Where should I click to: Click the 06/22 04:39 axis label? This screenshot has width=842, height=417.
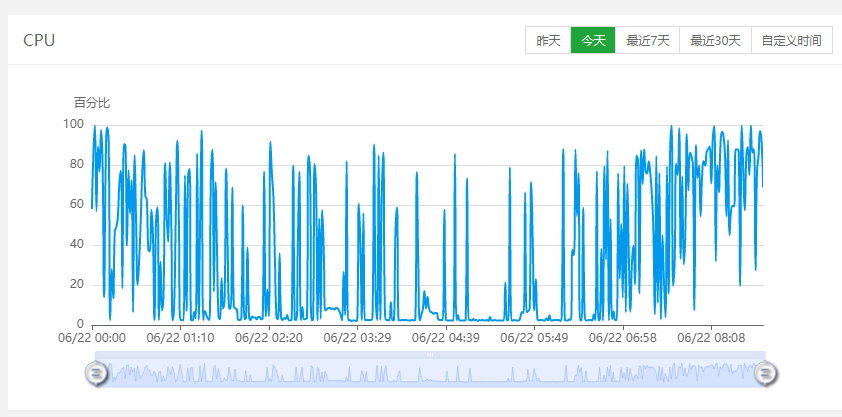click(x=446, y=338)
